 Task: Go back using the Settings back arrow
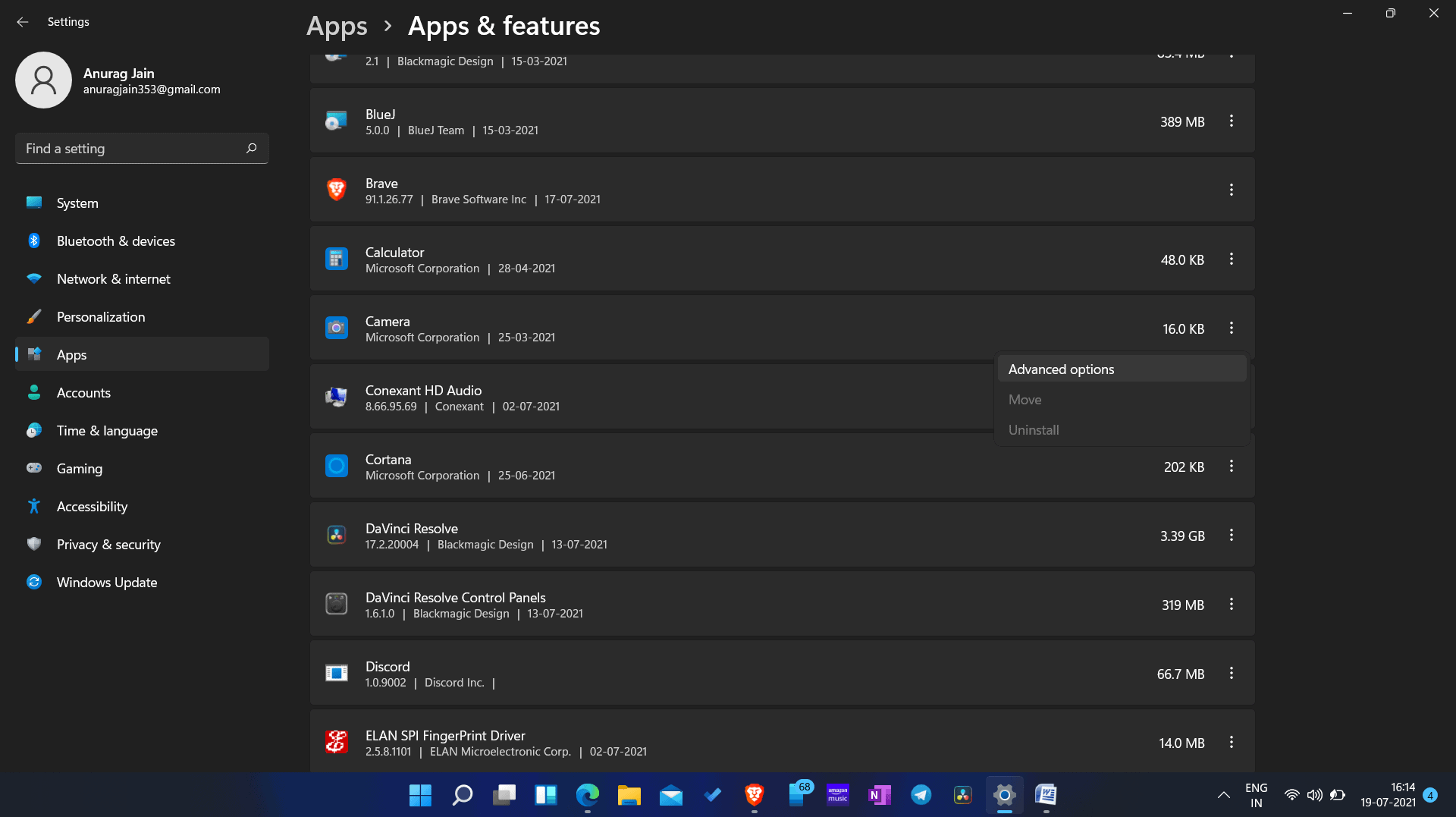pos(23,22)
